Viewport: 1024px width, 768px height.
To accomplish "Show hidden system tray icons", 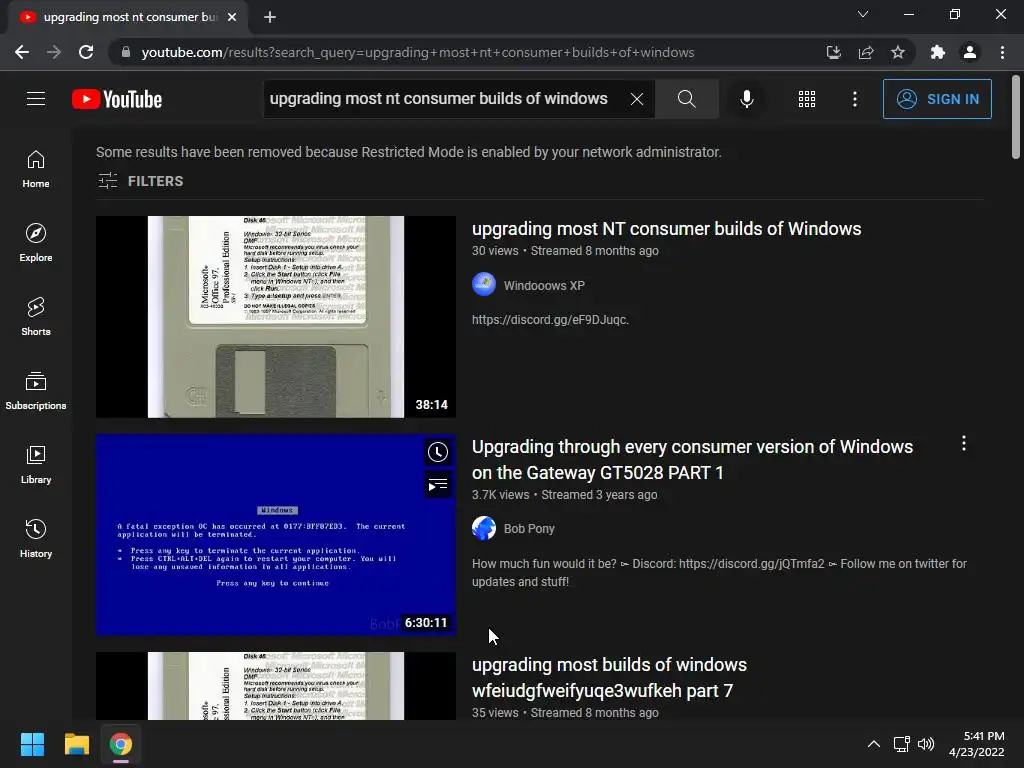I will click(x=874, y=744).
